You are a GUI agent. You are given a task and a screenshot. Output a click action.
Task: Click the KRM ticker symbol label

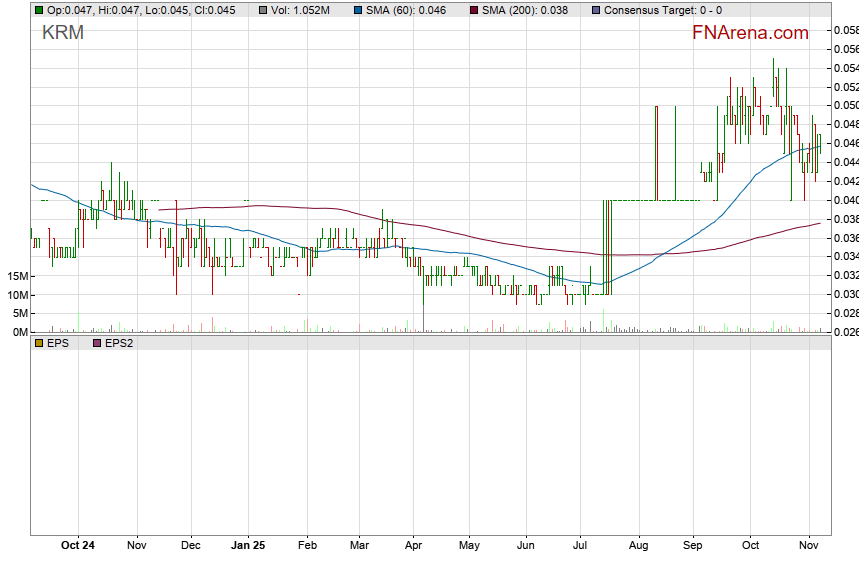click(x=63, y=33)
